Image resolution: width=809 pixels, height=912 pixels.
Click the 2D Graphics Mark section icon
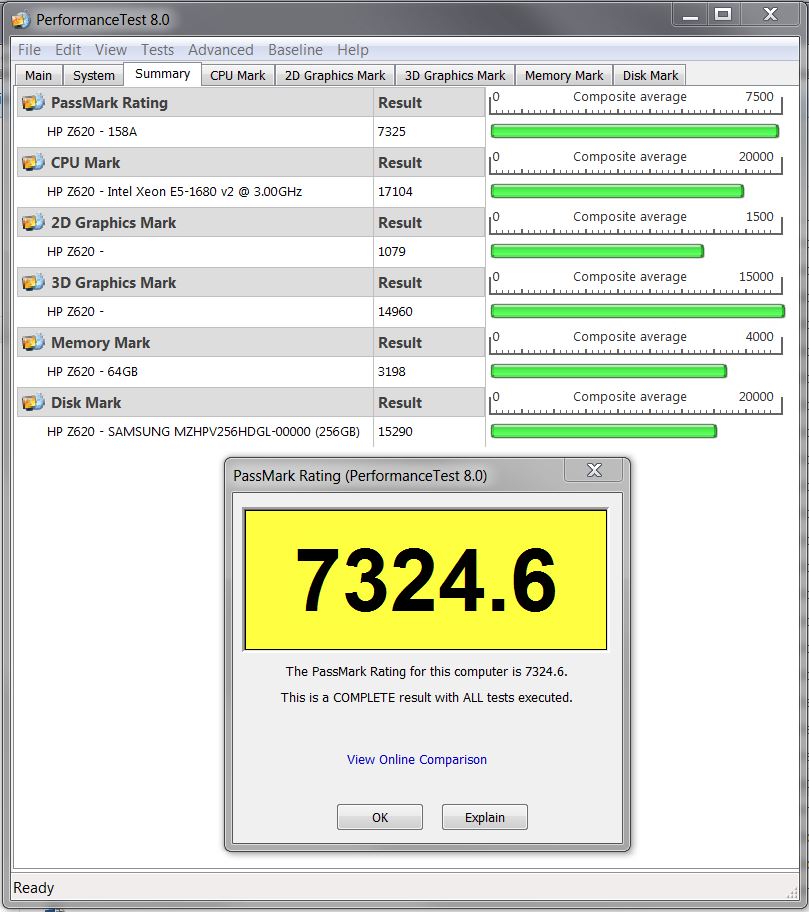[33, 223]
